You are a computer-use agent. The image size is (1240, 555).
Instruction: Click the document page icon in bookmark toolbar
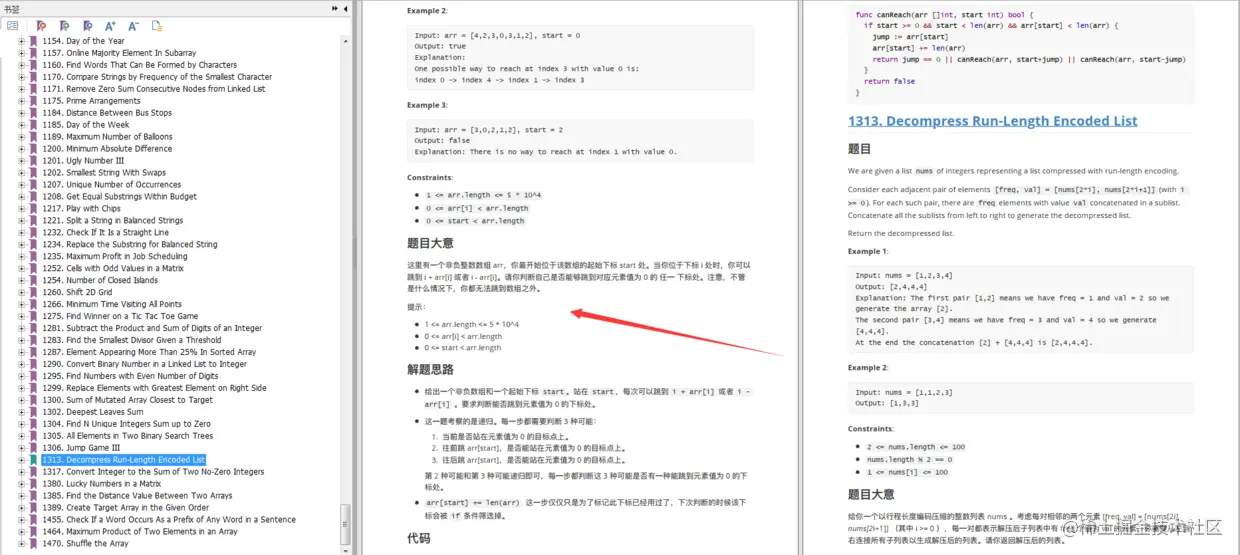(x=157, y=25)
